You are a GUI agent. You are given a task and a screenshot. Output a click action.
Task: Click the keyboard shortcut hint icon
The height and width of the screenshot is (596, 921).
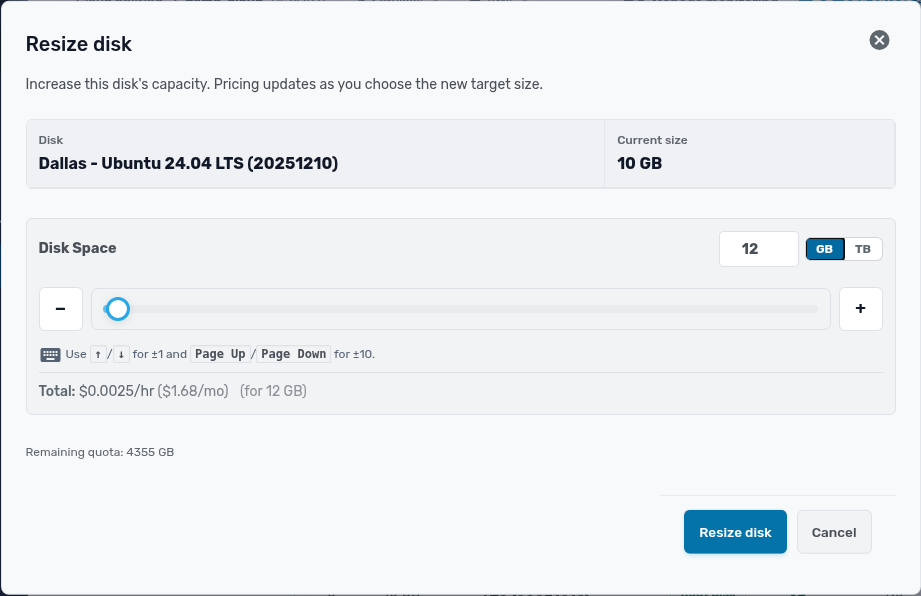tap(51, 355)
